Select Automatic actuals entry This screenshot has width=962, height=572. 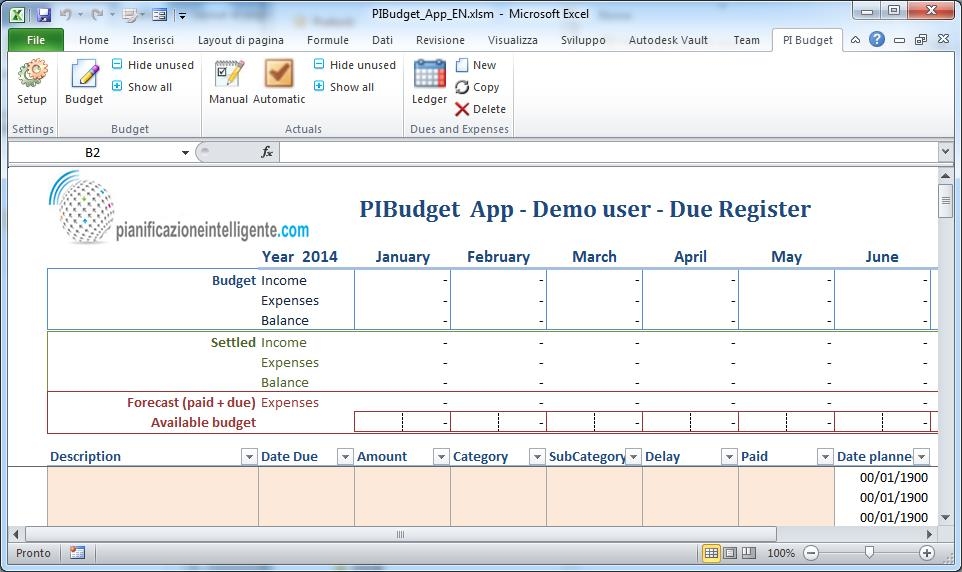tap(279, 82)
